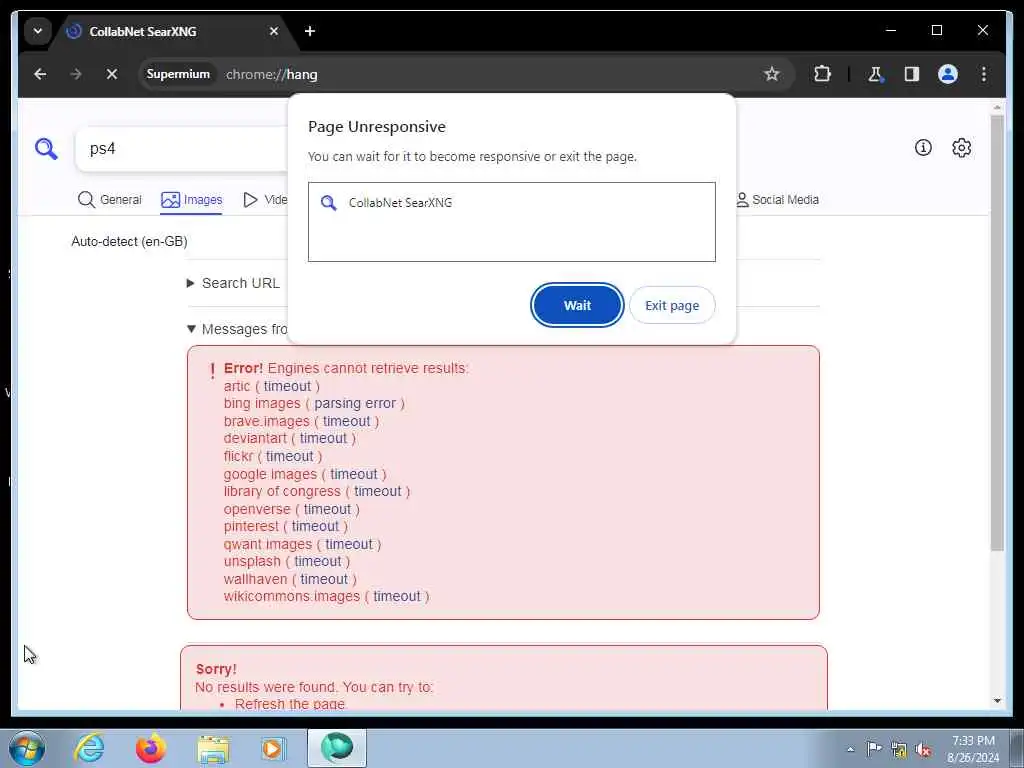
Task: Open the Action Center flag icon
Action: (873, 748)
